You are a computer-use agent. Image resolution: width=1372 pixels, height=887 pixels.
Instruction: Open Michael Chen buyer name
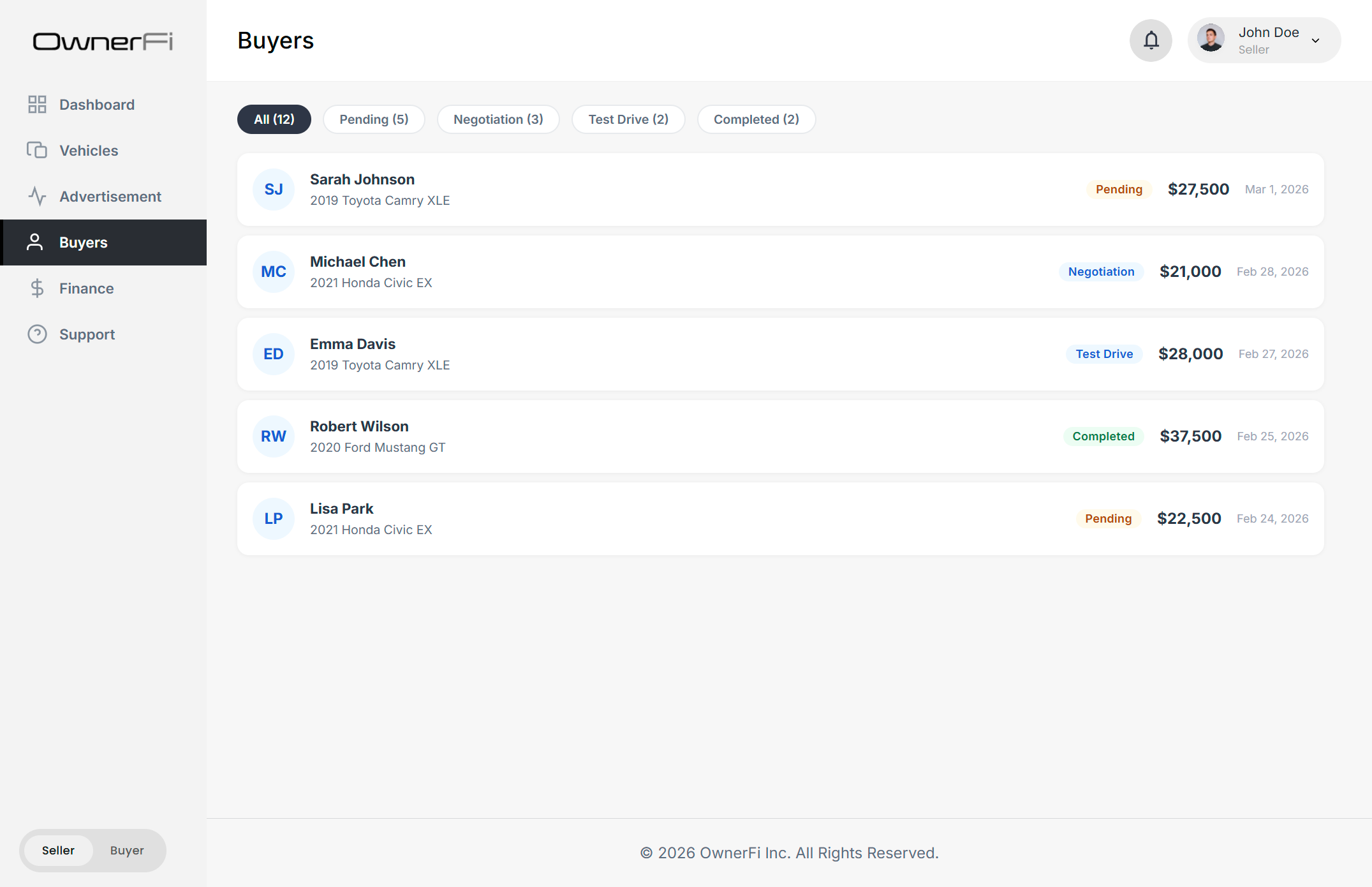click(x=358, y=262)
